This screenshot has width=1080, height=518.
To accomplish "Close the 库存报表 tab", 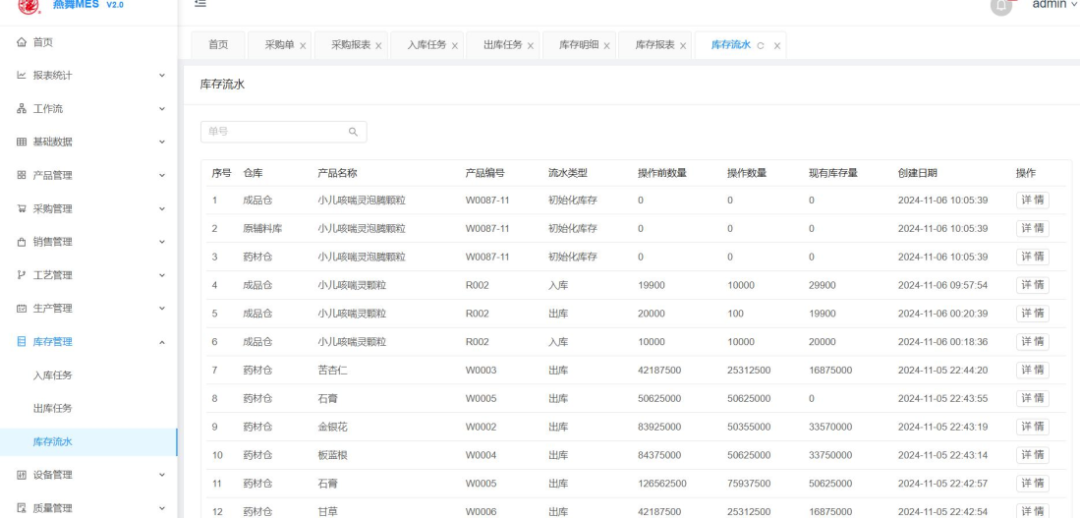I will coord(683,46).
